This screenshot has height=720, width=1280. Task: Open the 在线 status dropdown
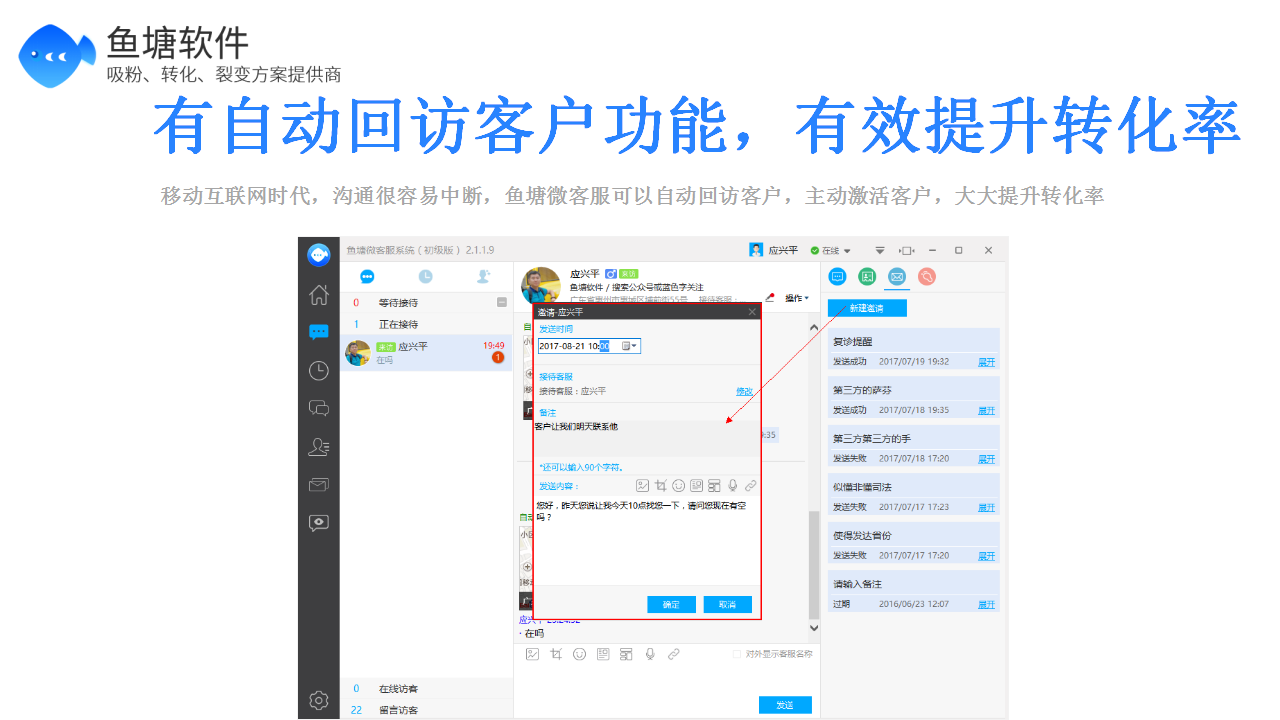[831, 250]
